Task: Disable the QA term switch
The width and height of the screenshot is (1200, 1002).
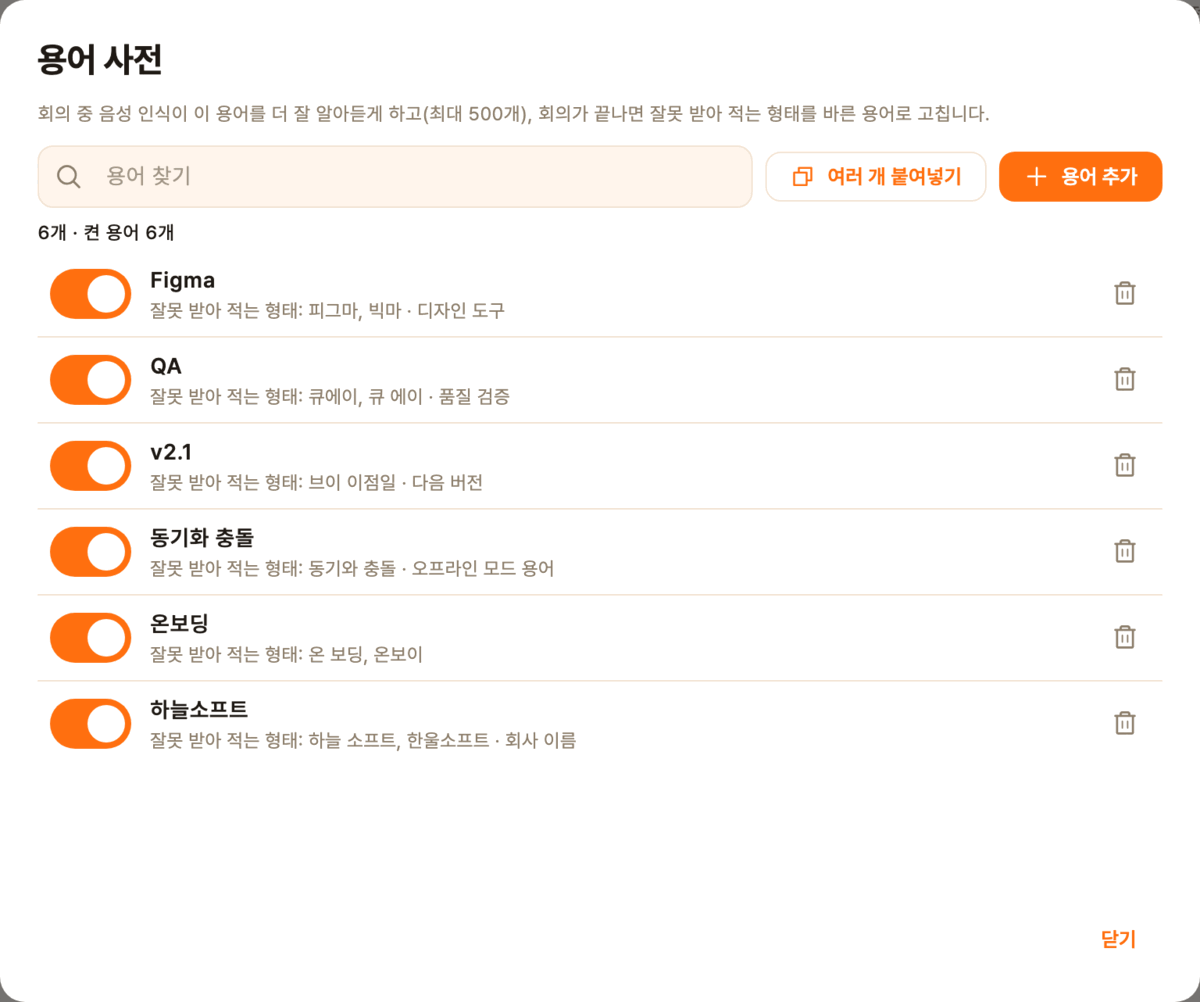Action: pyautogui.click(x=91, y=380)
